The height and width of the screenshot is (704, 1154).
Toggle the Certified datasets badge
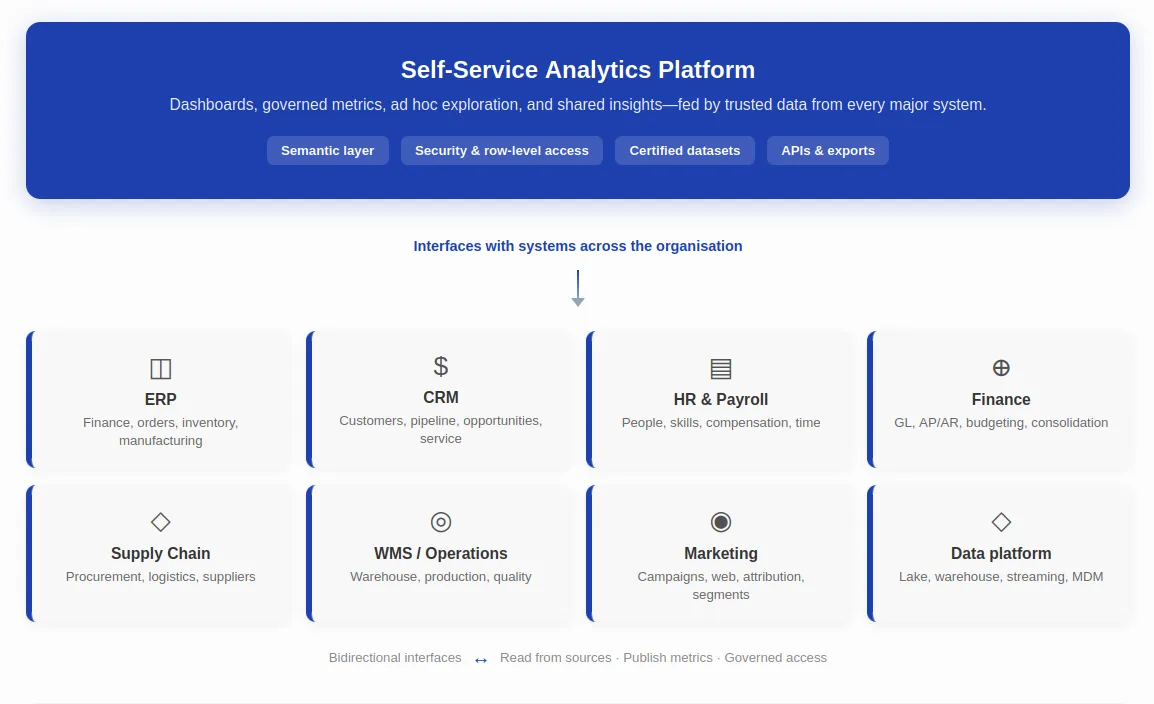[x=684, y=150]
